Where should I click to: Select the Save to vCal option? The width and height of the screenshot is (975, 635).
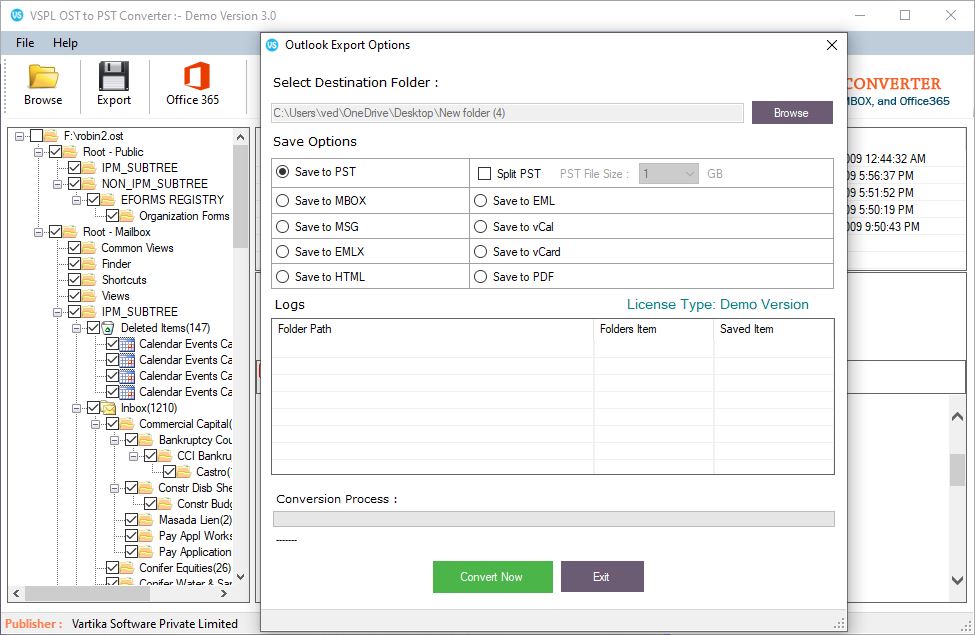(480, 226)
